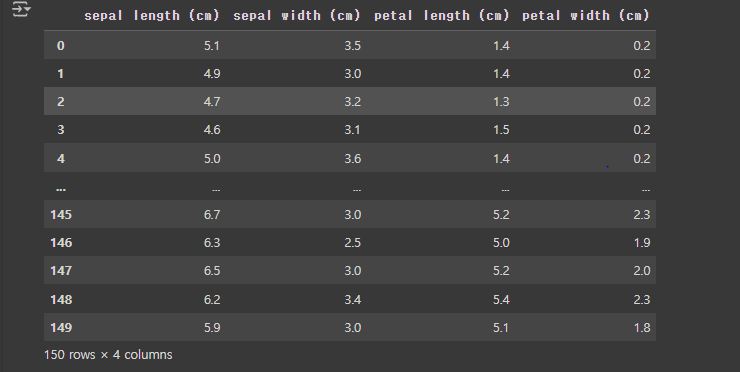Select row index 0
Viewport: 740px width, 372px height.
(61, 46)
